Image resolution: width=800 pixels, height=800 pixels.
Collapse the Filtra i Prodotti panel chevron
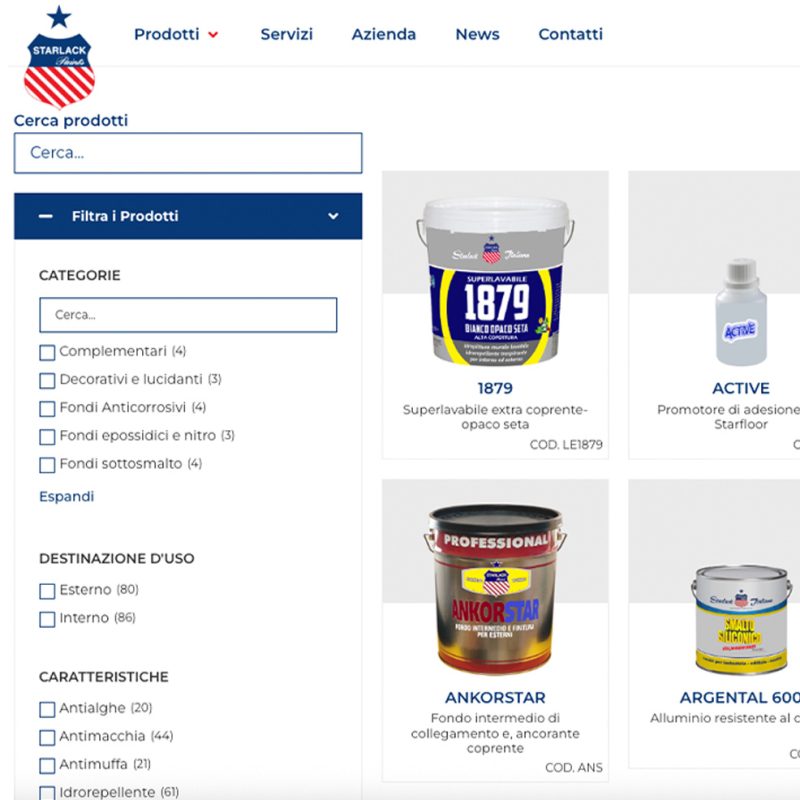point(333,216)
